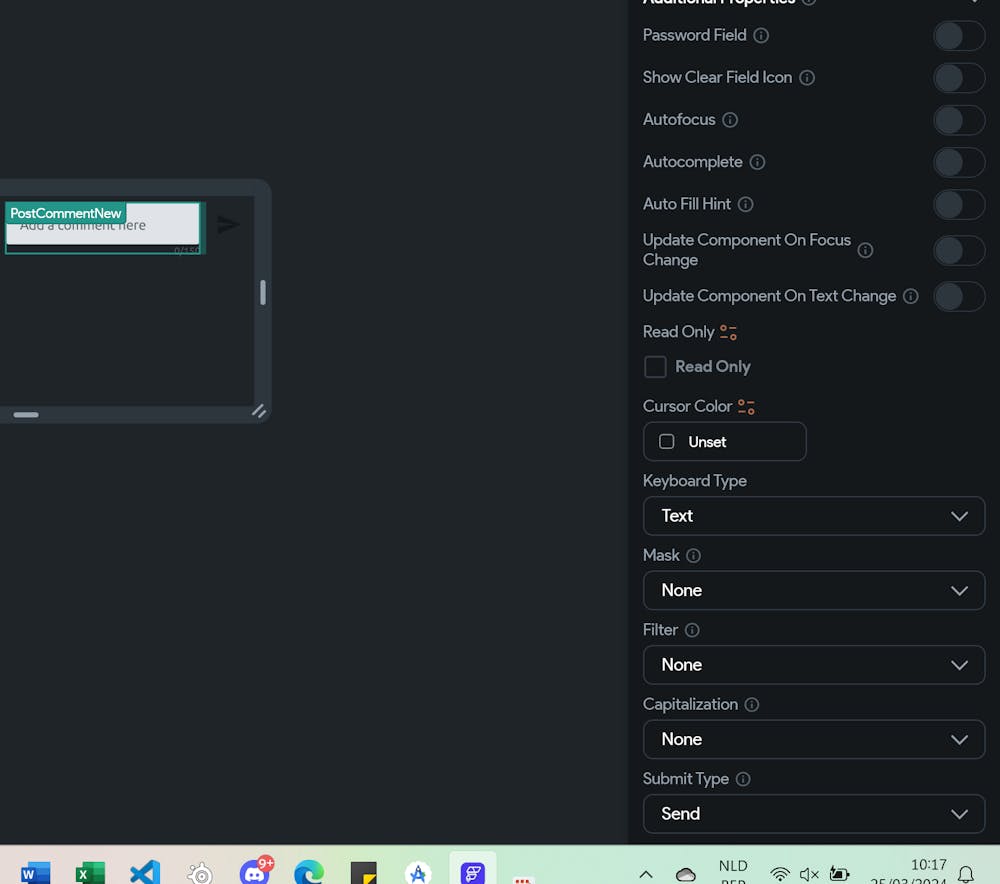1000x884 pixels.
Task: Enable the Autocomplete switch
Action: coord(959,162)
